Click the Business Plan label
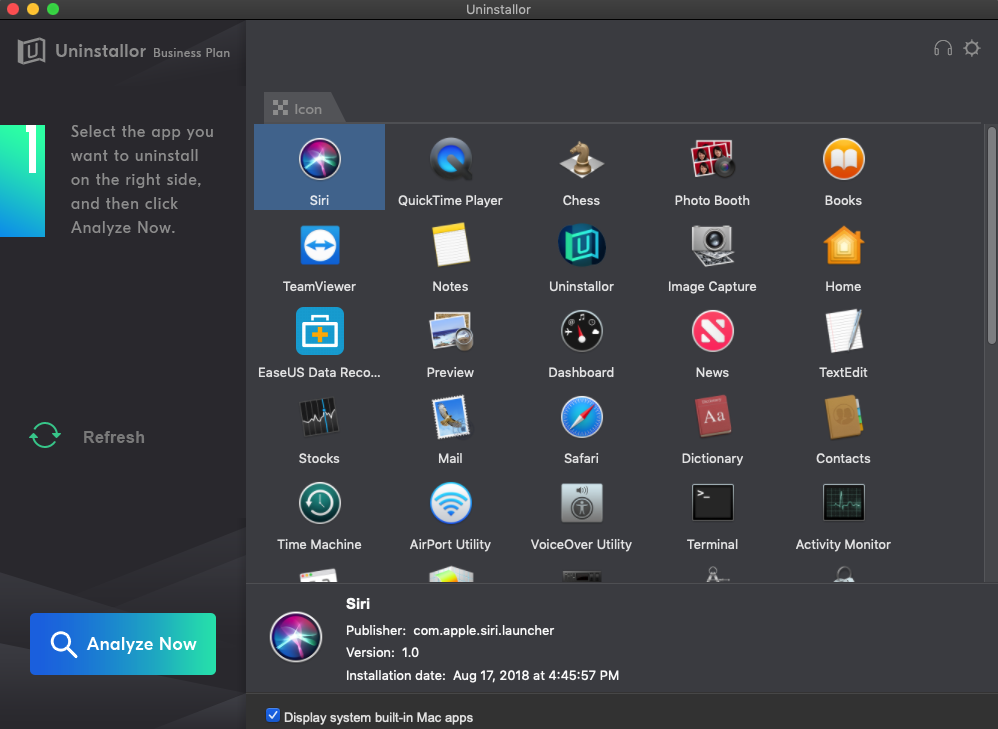998x729 pixels. (192, 53)
